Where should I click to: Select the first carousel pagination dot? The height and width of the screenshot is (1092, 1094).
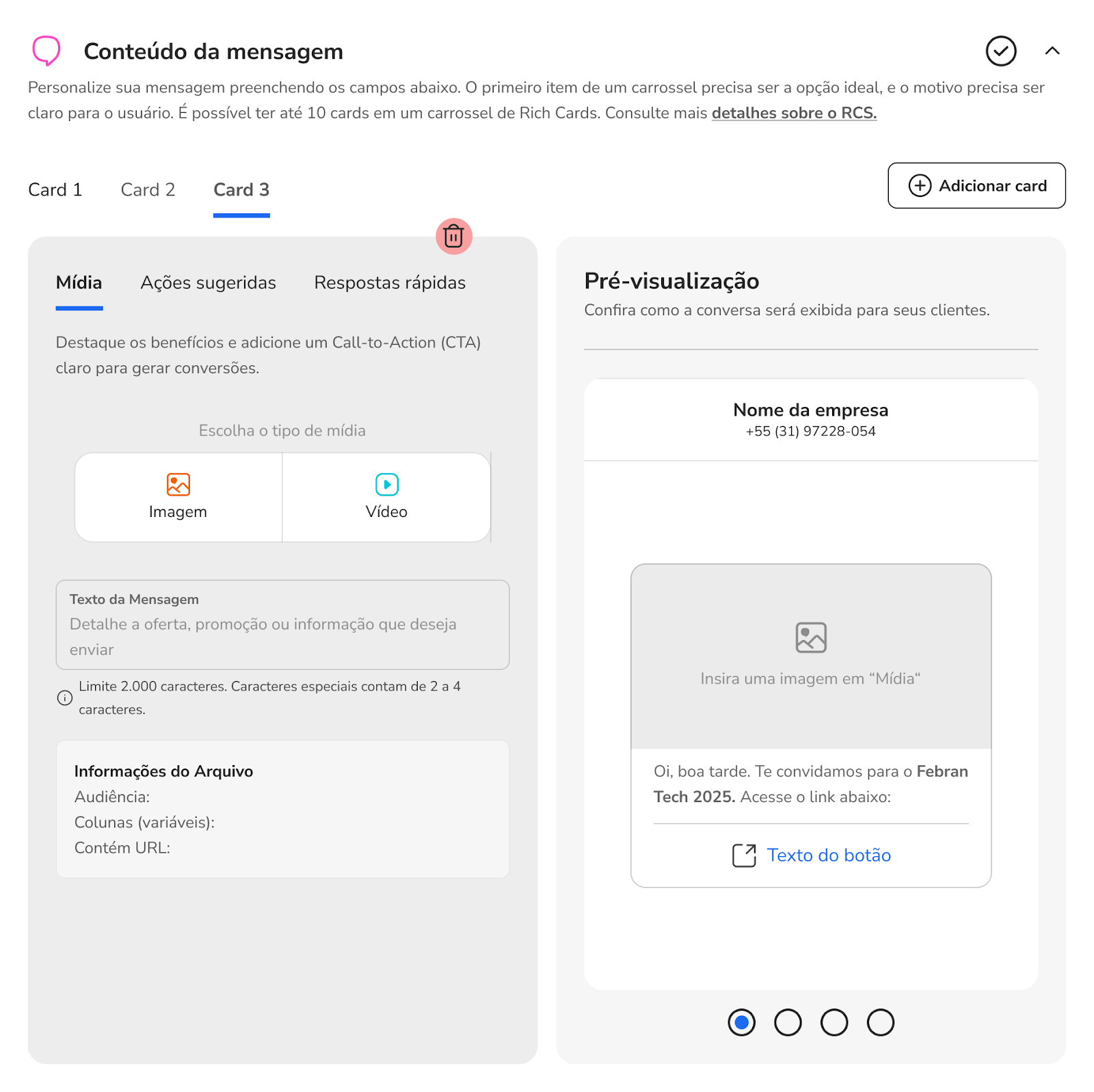[741, 1023]
